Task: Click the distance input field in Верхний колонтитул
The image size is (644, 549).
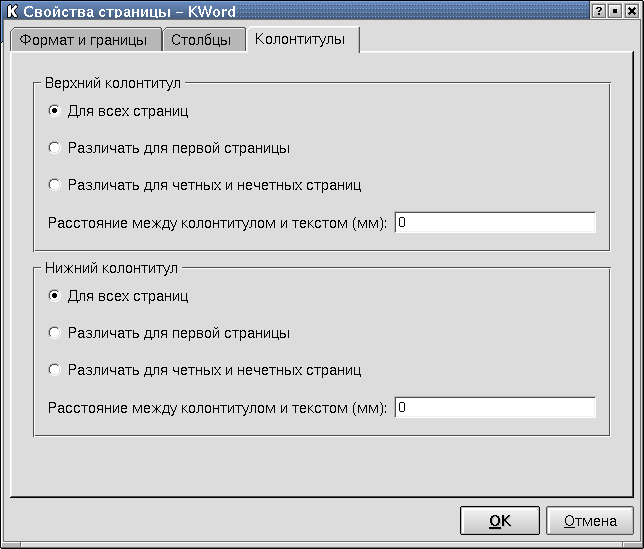Action: coord(495,223)
